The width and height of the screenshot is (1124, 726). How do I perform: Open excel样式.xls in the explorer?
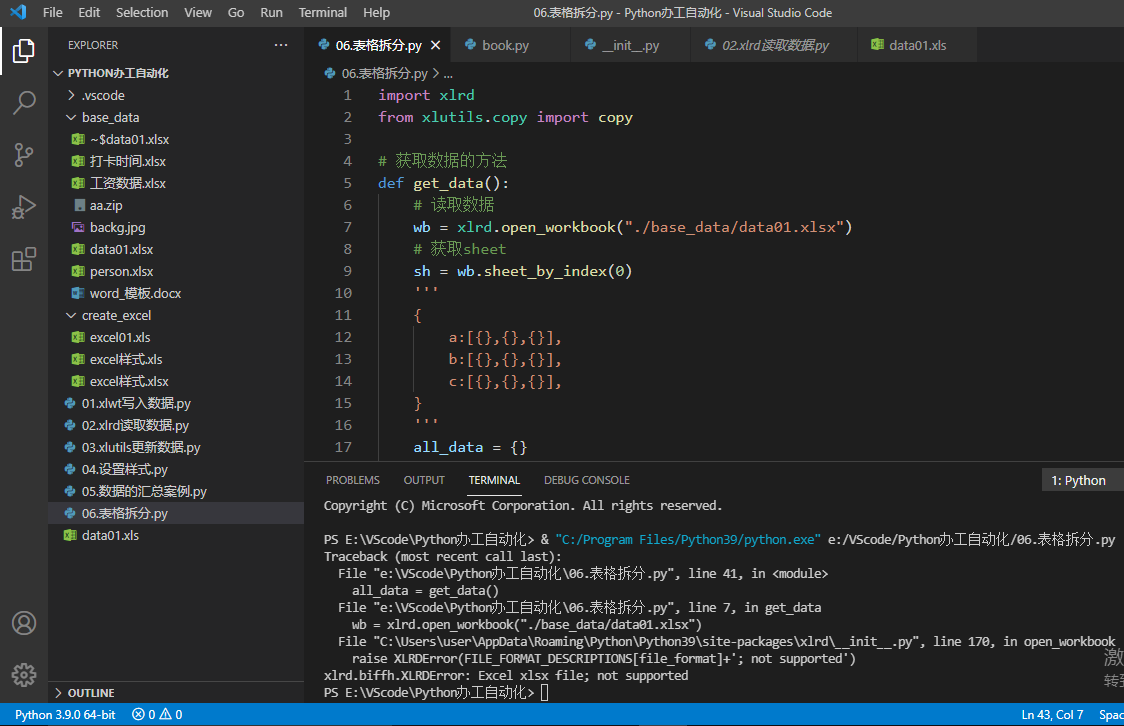point(176,359)
